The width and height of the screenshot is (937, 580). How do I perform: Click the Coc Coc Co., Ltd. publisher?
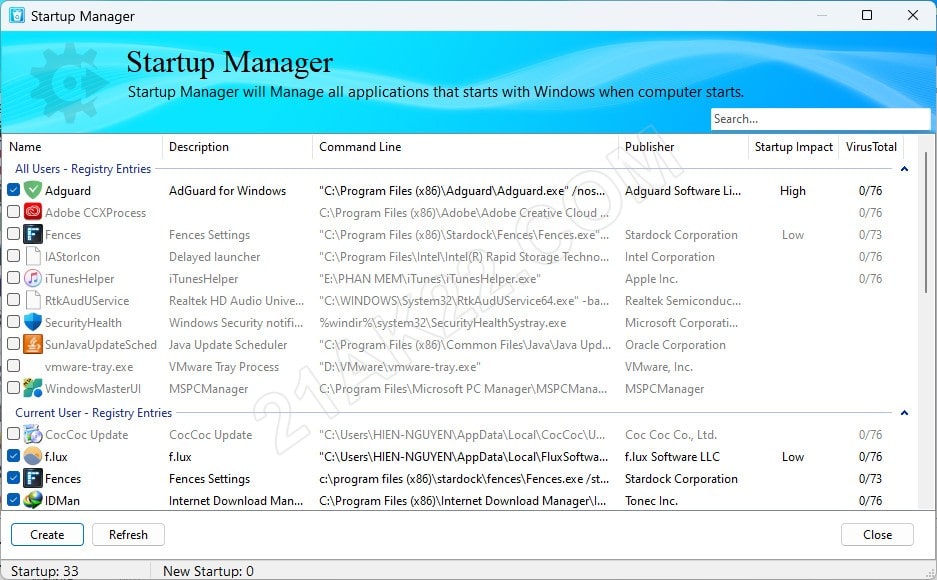671,435
